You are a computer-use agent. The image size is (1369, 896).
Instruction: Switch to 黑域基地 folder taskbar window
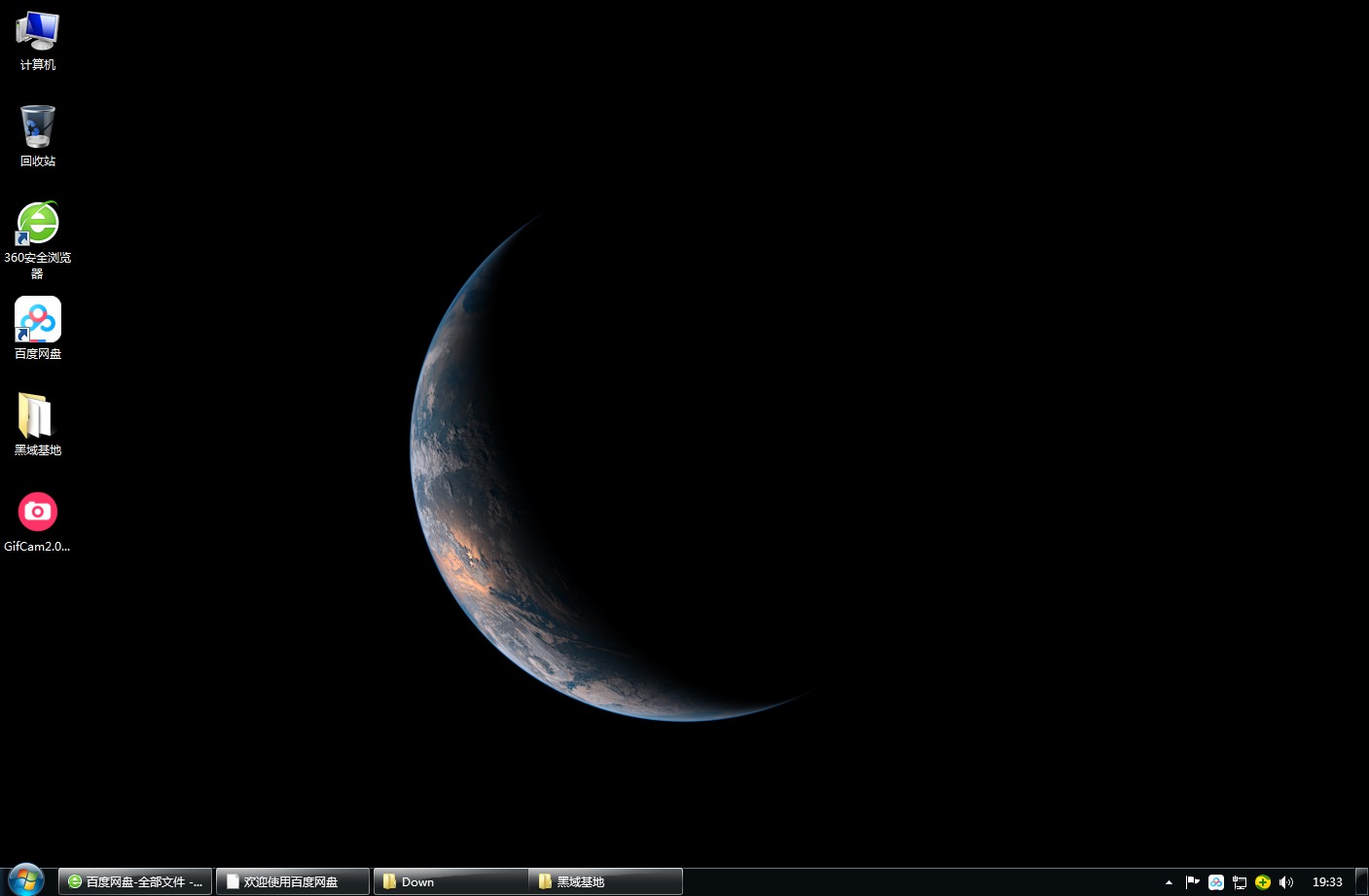pyautogui.click(x=605, y=881)
